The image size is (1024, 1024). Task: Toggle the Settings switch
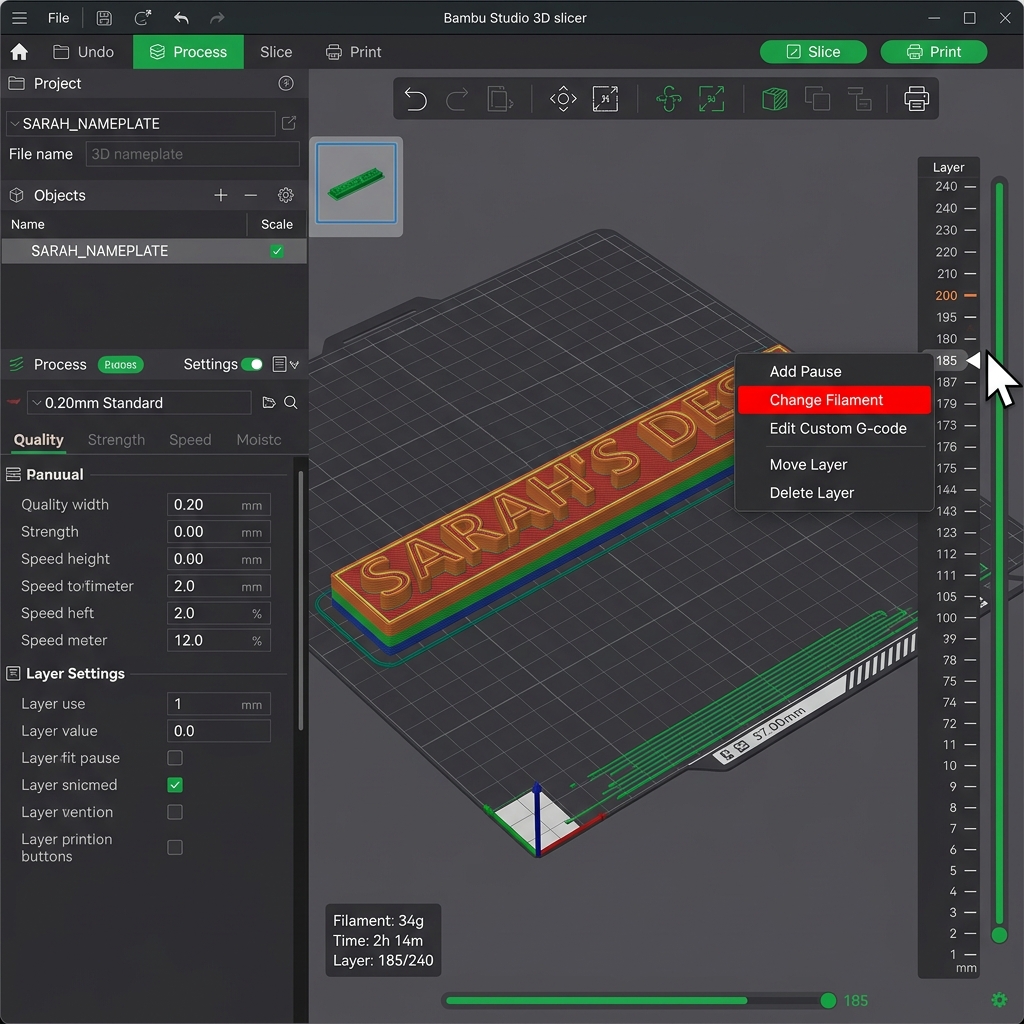[251, 364]
